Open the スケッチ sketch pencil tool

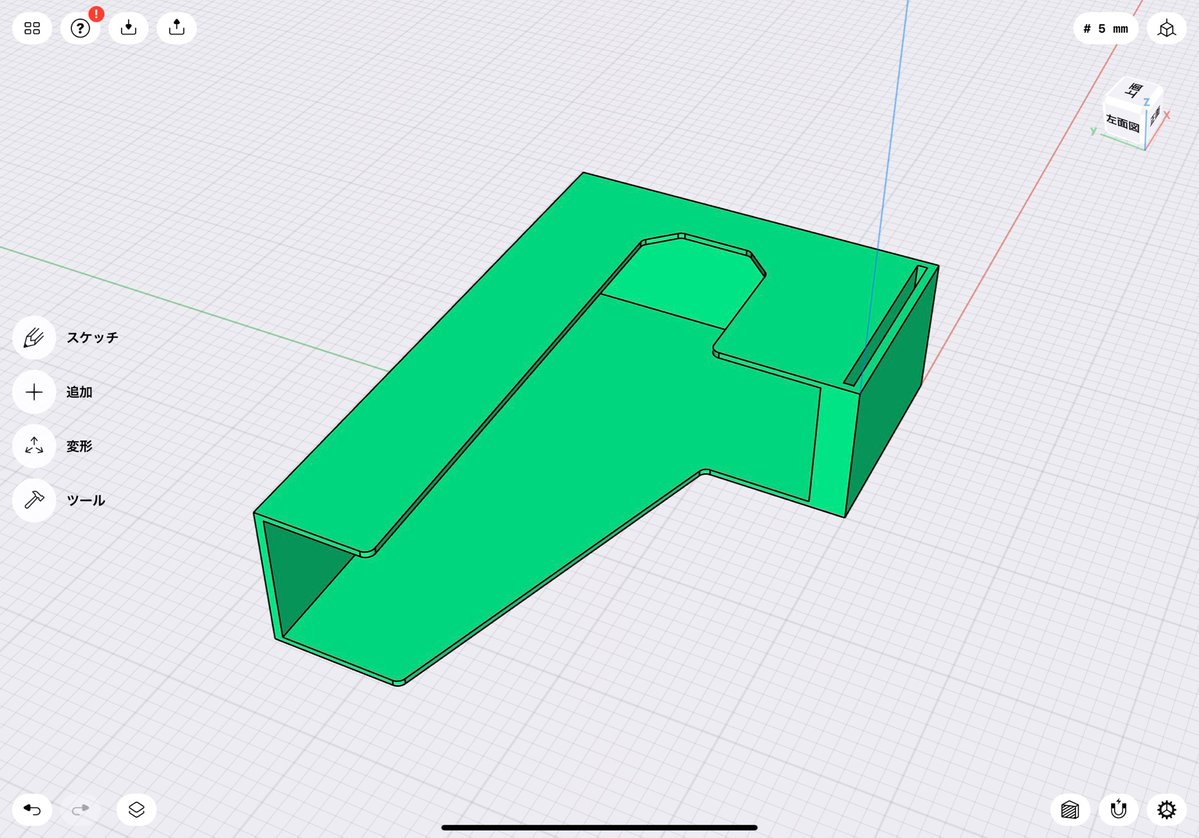click(34, 338)
